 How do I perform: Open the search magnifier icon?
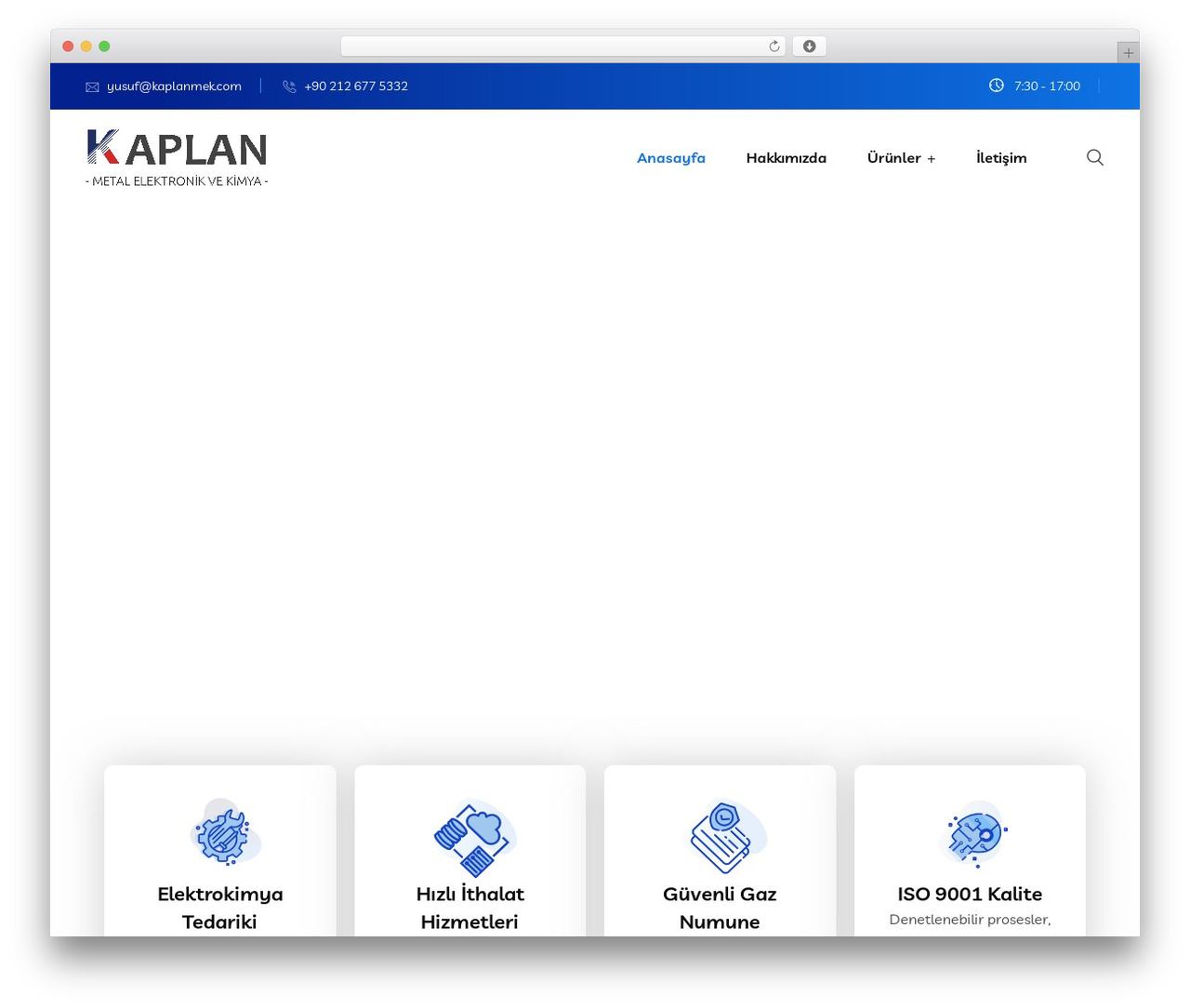1095,157
